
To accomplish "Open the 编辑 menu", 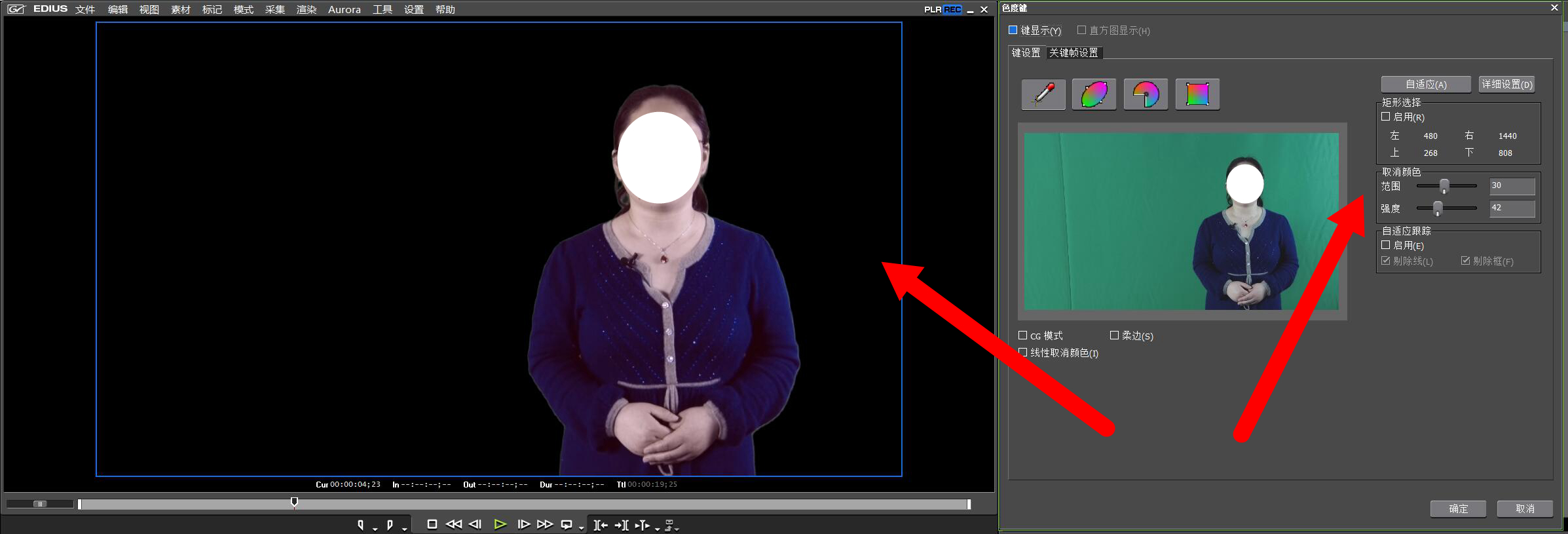I will [118, 9].
